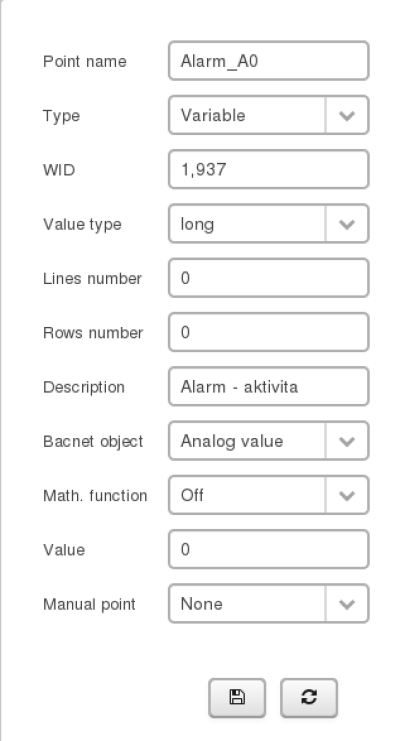
Task: Select the Variable type combo box
Action: click(x=269, y=115)
